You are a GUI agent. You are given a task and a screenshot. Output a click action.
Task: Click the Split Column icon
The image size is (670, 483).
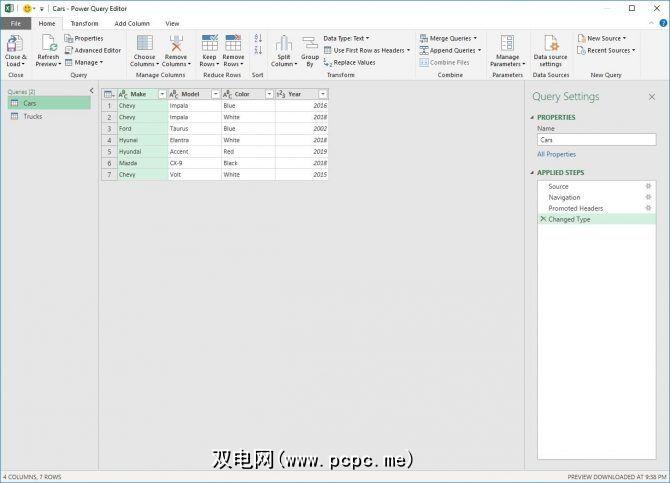coord(283,43)
